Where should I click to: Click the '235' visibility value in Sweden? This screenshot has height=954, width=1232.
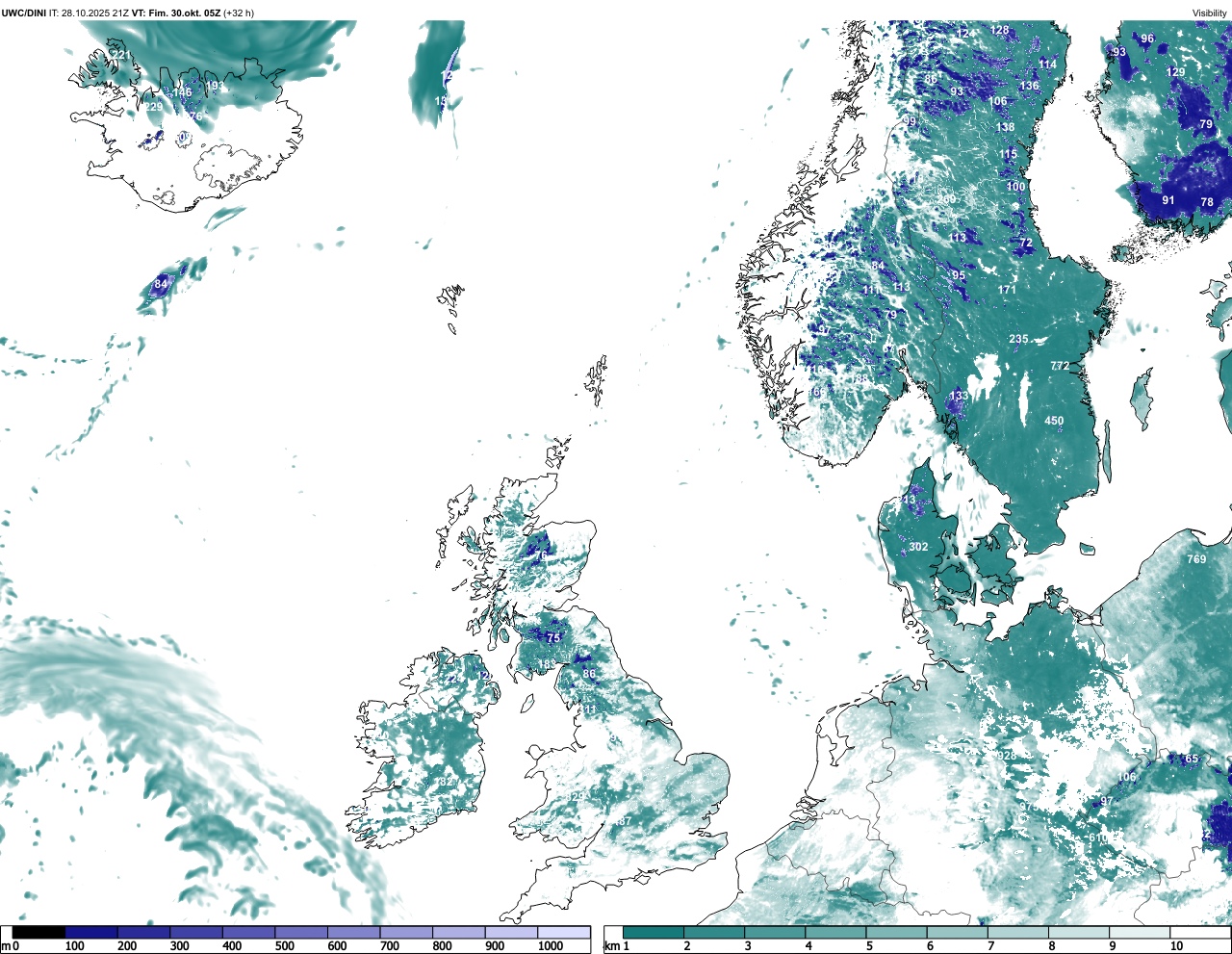(1018, 339)
